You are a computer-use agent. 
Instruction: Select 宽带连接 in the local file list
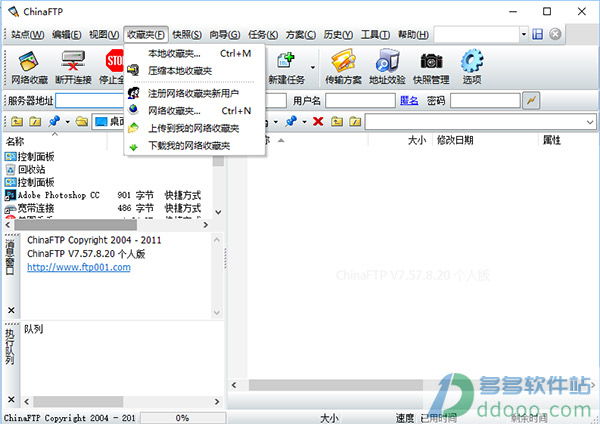pyautogui.click(x=29, y=209)
